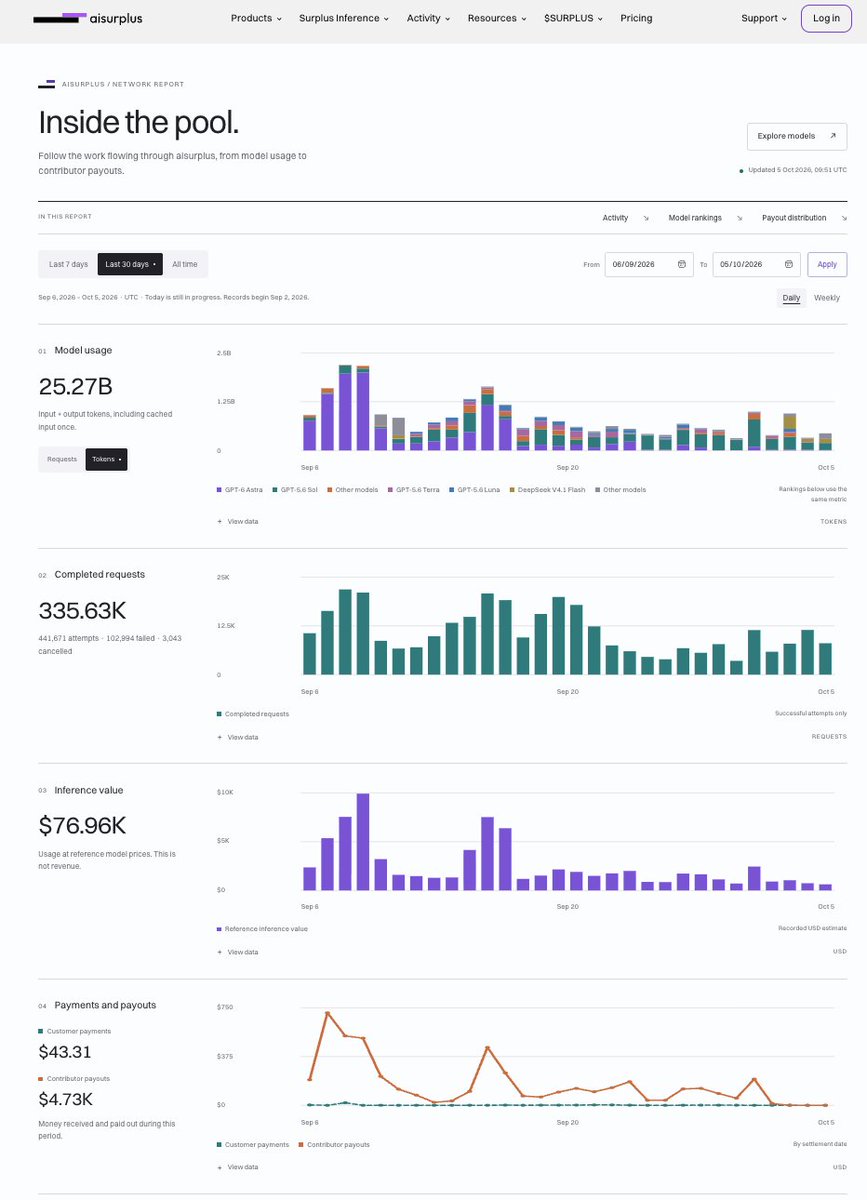Click the $4.73K contributor payouts amount
867x1200 pixels.
[65, 1099]
